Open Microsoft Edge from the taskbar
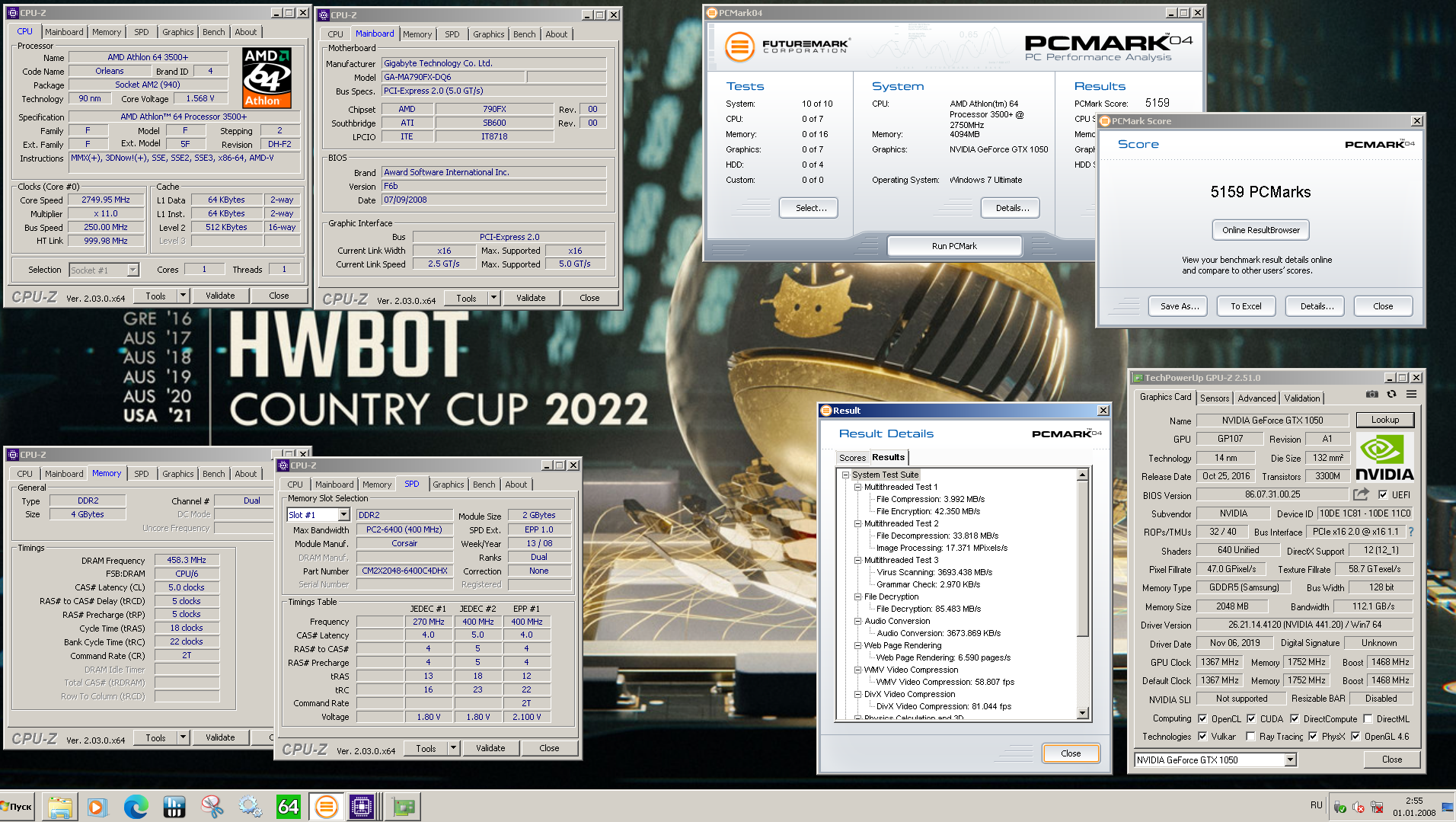The image size is (1456, 822). pos(136,807)
